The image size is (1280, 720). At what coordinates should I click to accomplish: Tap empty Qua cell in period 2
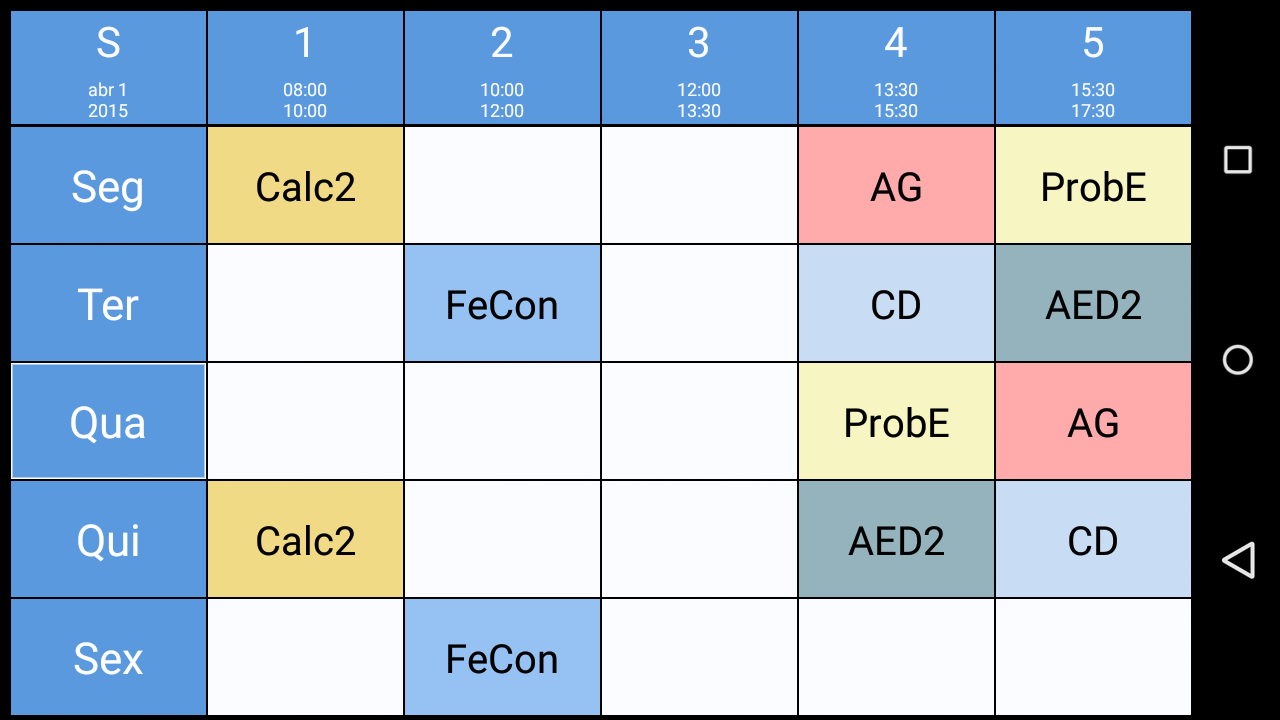click(502, 422)
